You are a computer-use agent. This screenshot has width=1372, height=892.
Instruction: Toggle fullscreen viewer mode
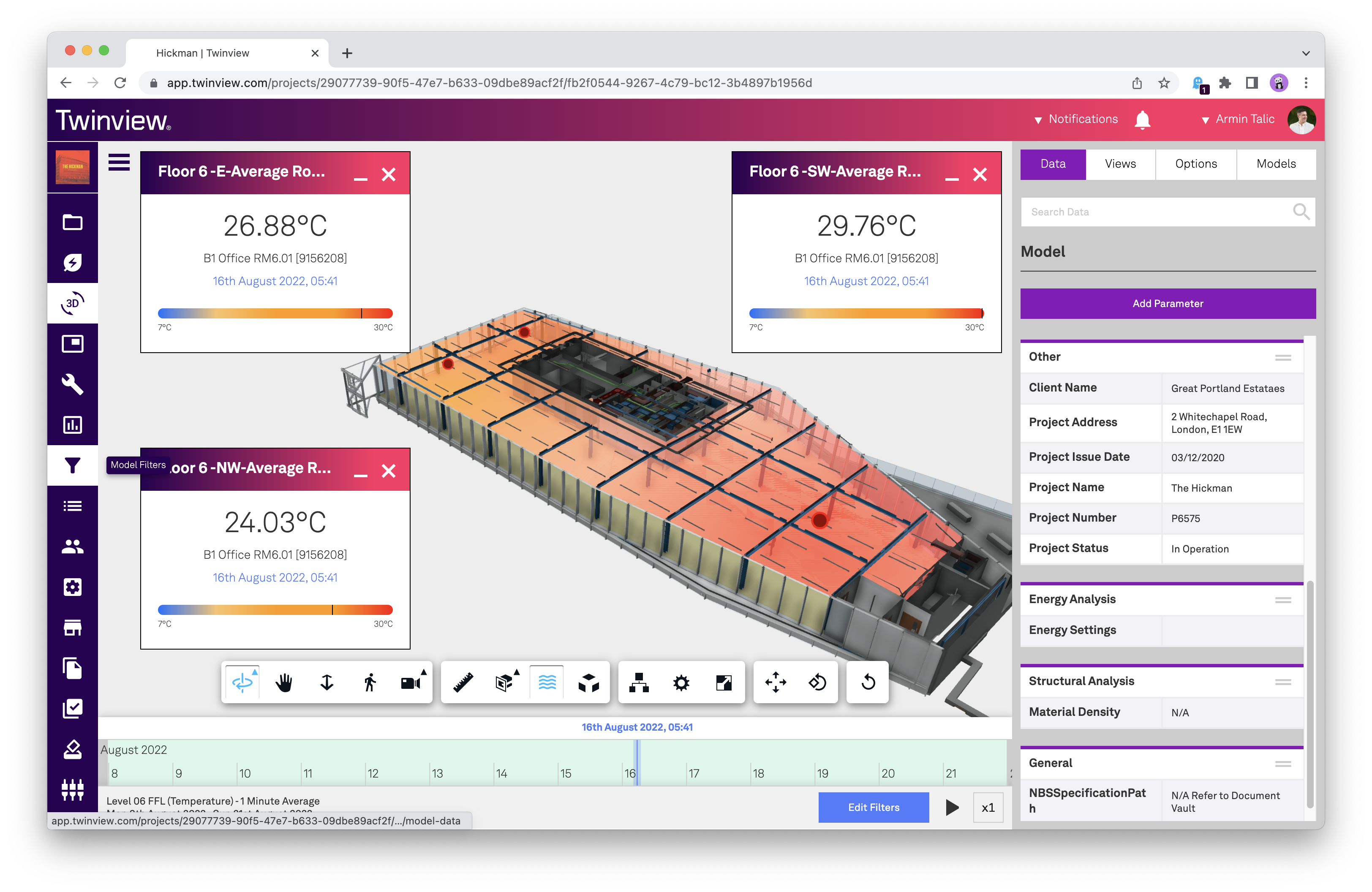click(x=724, y=683)
